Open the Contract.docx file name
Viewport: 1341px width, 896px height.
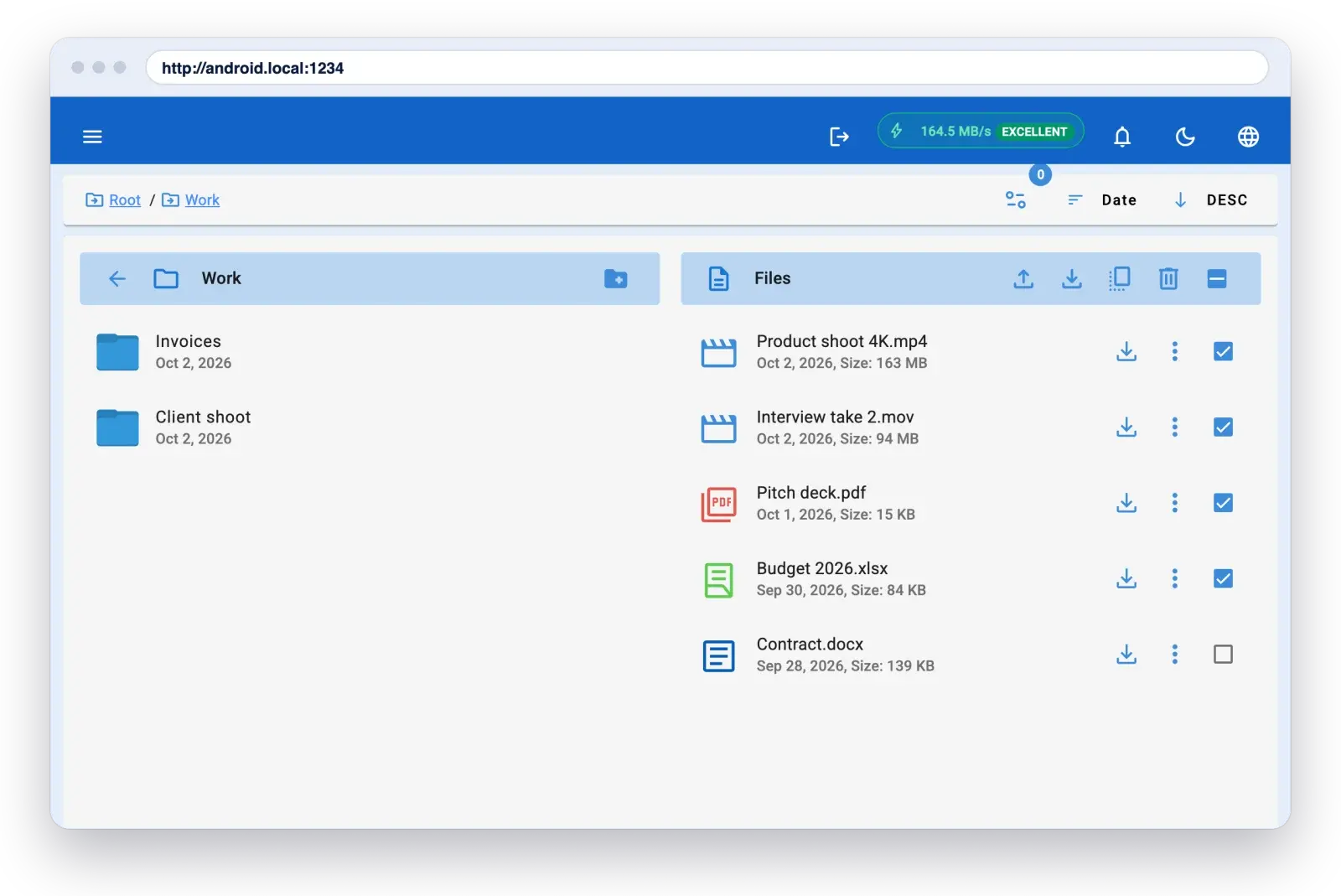pos(810,644)
